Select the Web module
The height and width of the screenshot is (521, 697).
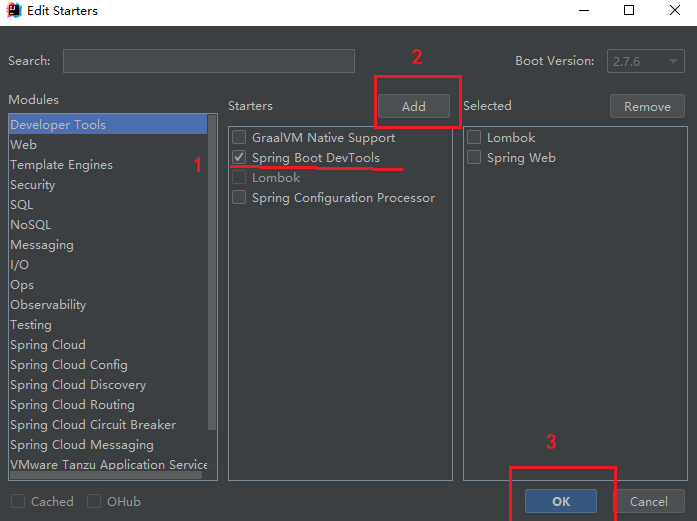pyautogui.click(x=108, y=144)
